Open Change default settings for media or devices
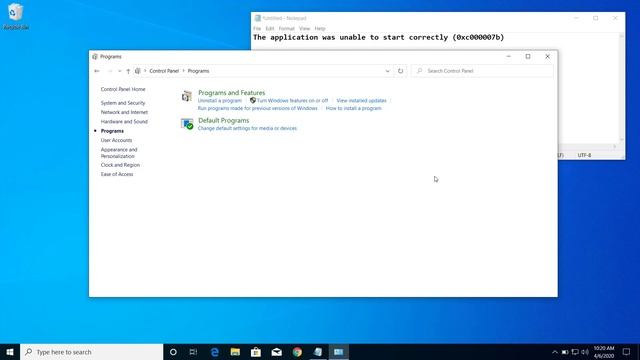Image resolution: width=640 pixels, height=360 pixels. tap(247, 128)
